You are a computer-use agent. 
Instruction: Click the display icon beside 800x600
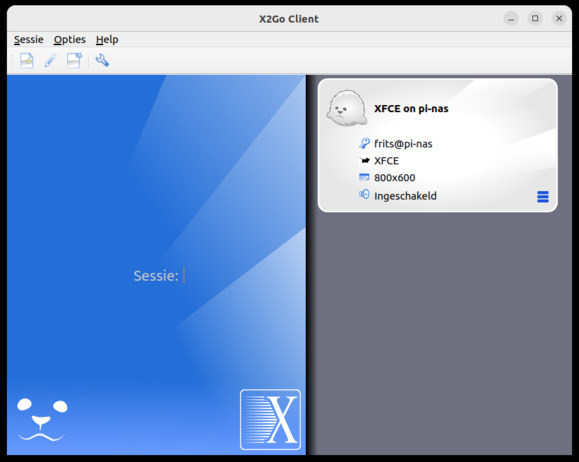tap(364, 177)
